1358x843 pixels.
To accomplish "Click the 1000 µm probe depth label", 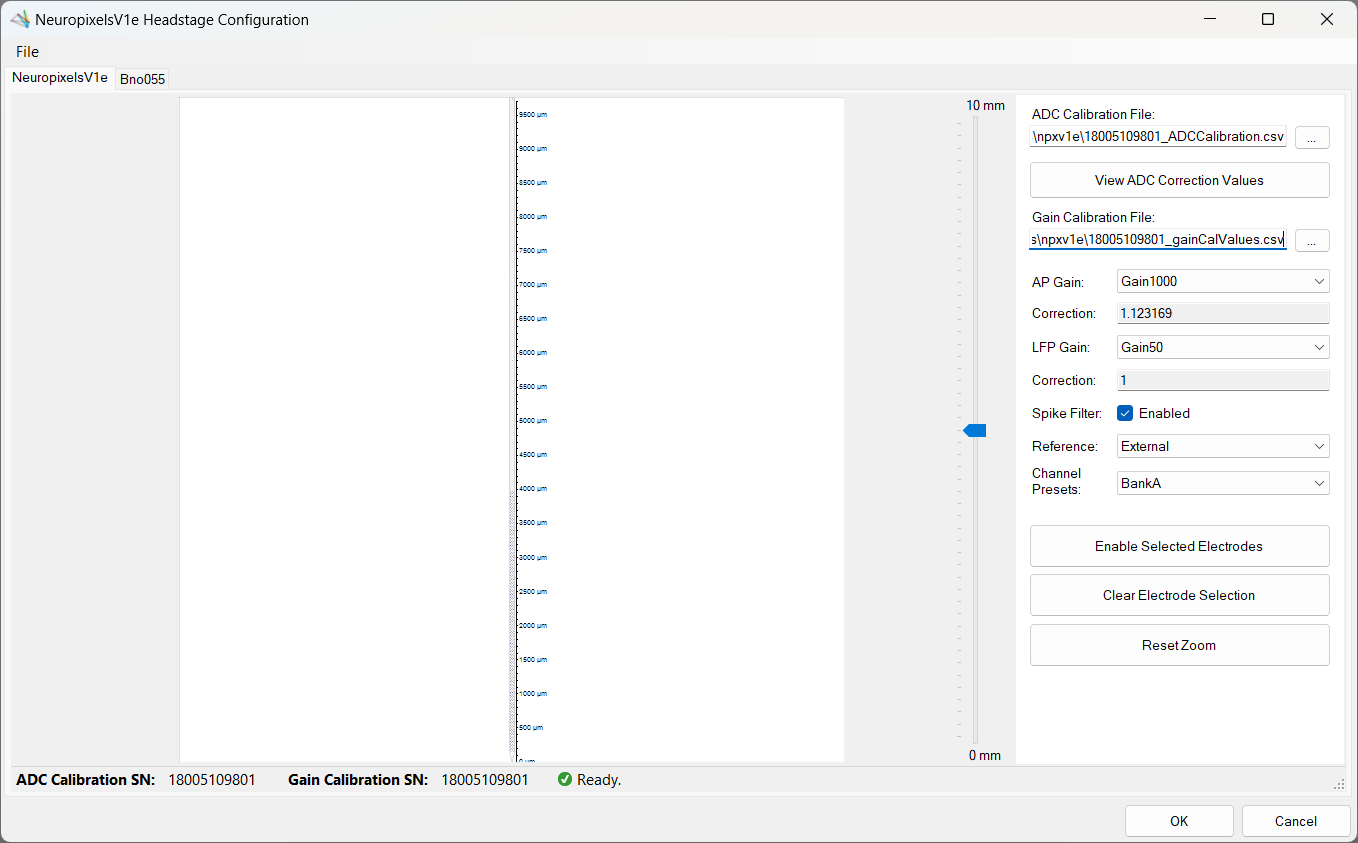I will point(533,693).
